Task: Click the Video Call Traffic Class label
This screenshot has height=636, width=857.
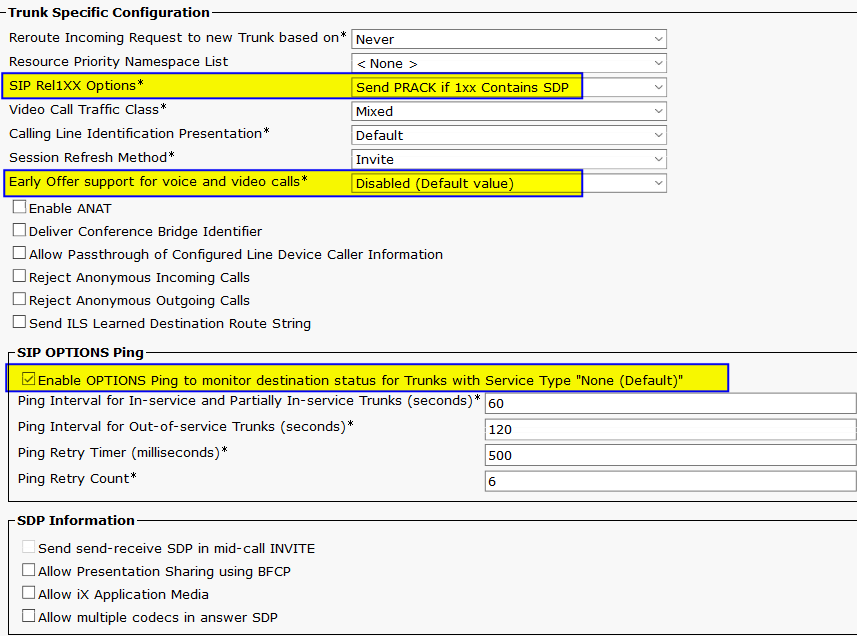Action: click(x=87, y=110)
